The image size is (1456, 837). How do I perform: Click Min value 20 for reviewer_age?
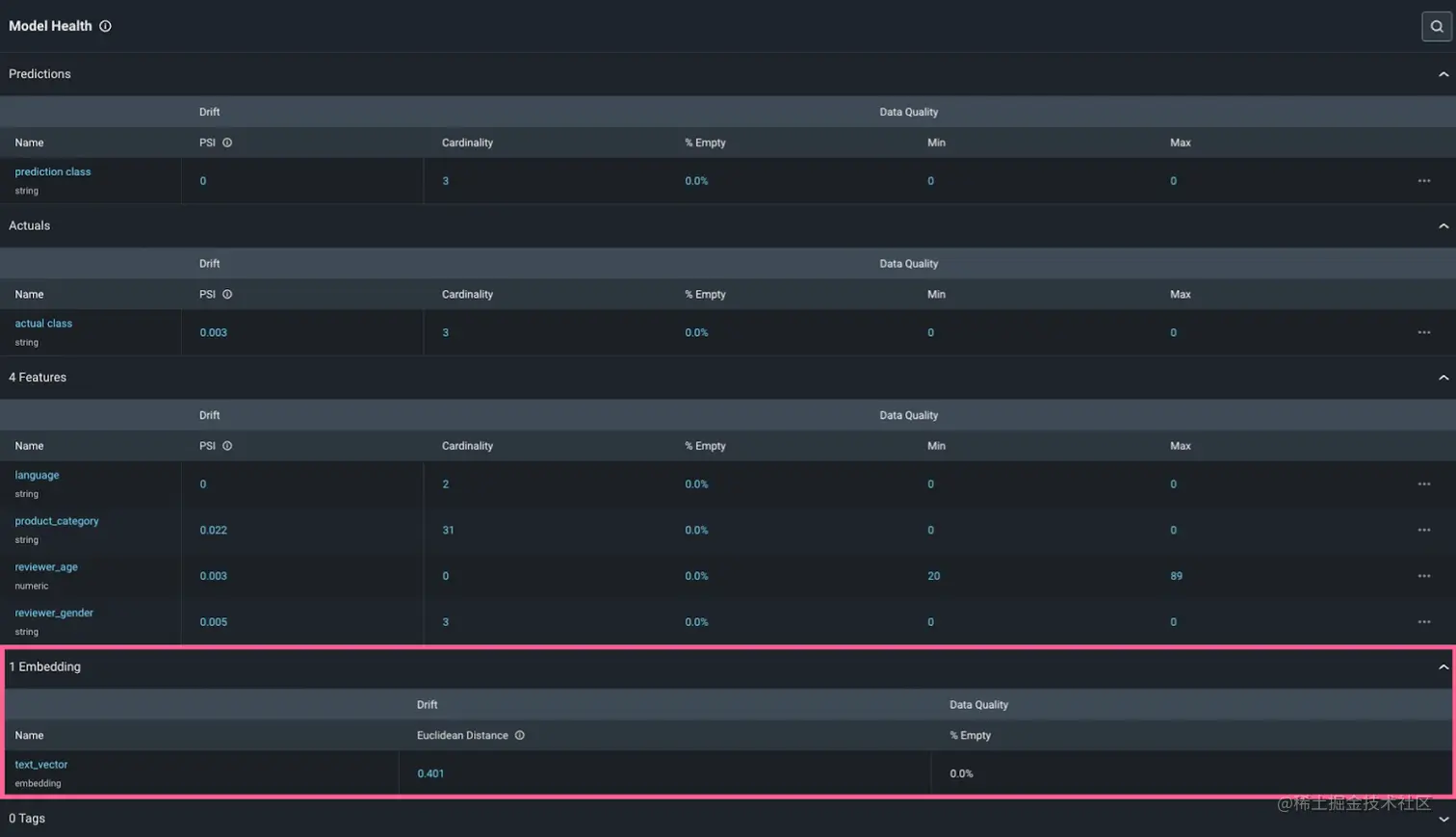[x=934, y=576]
